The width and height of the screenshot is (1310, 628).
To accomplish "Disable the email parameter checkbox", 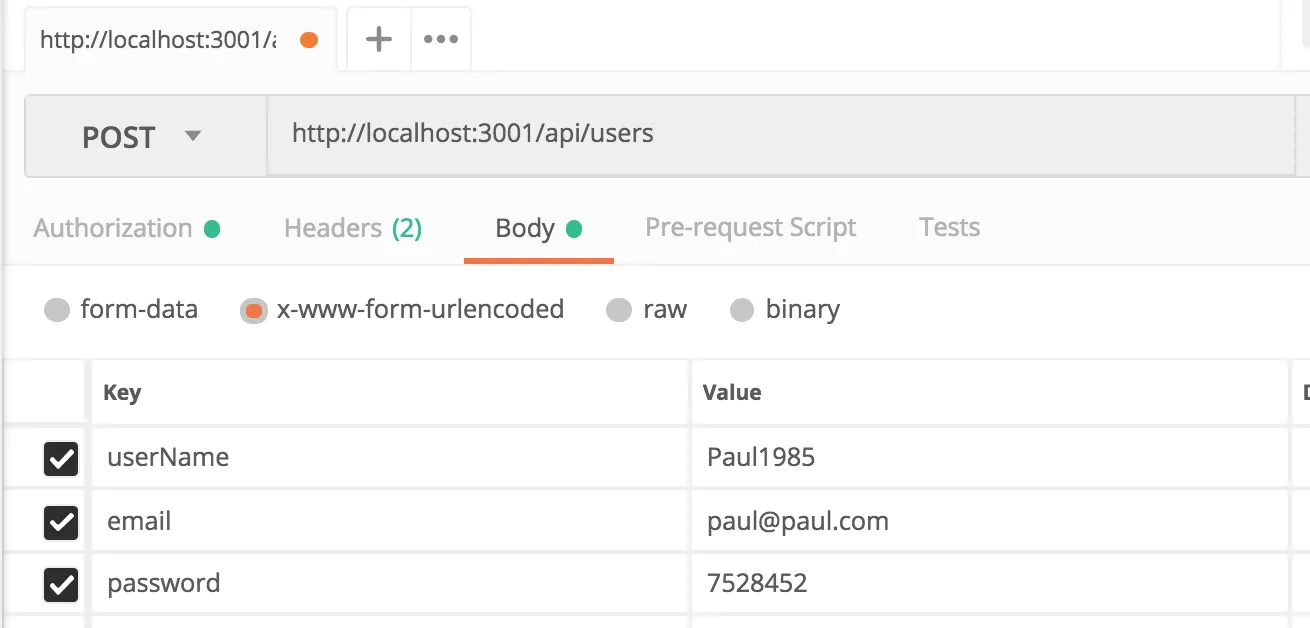I will point(61,522).
